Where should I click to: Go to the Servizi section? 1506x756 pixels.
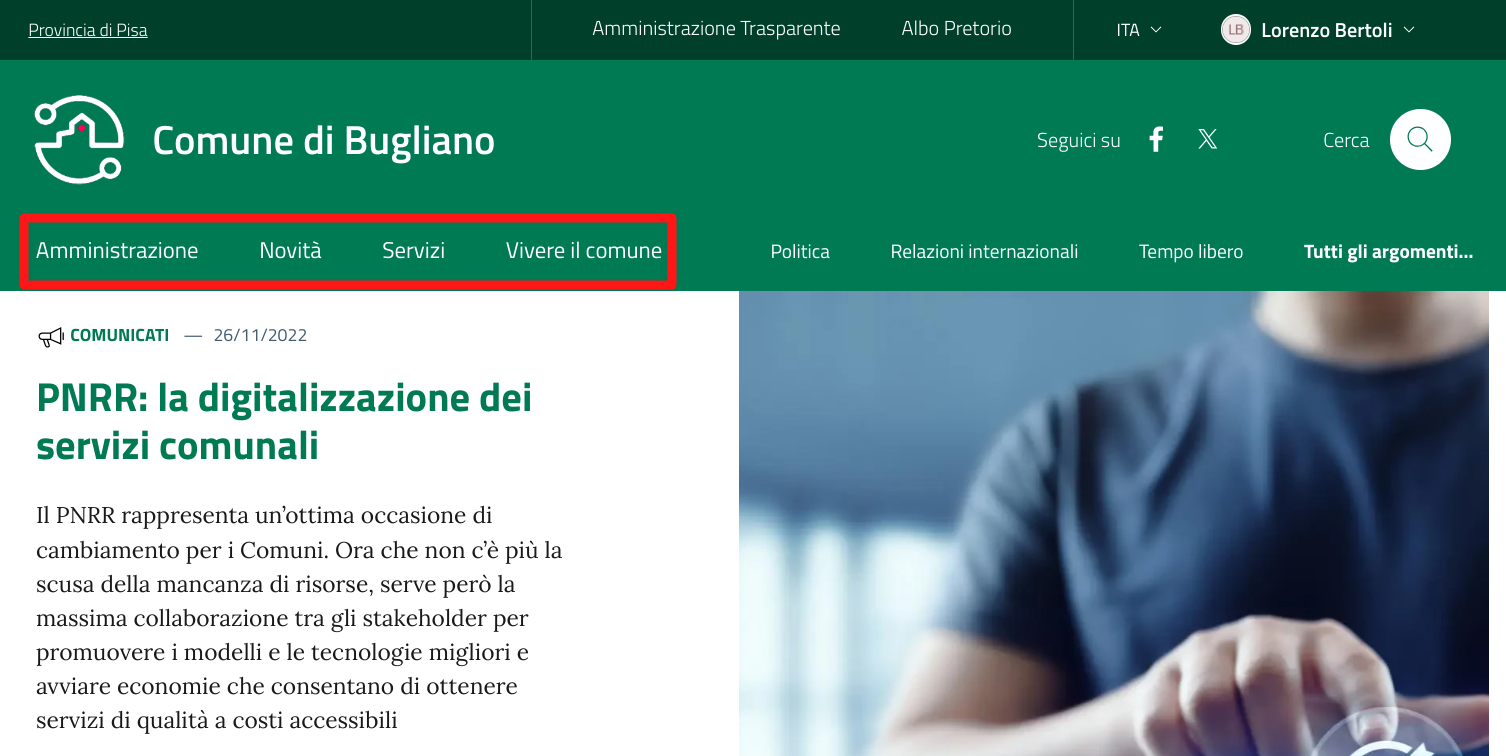tap(413, 250)
